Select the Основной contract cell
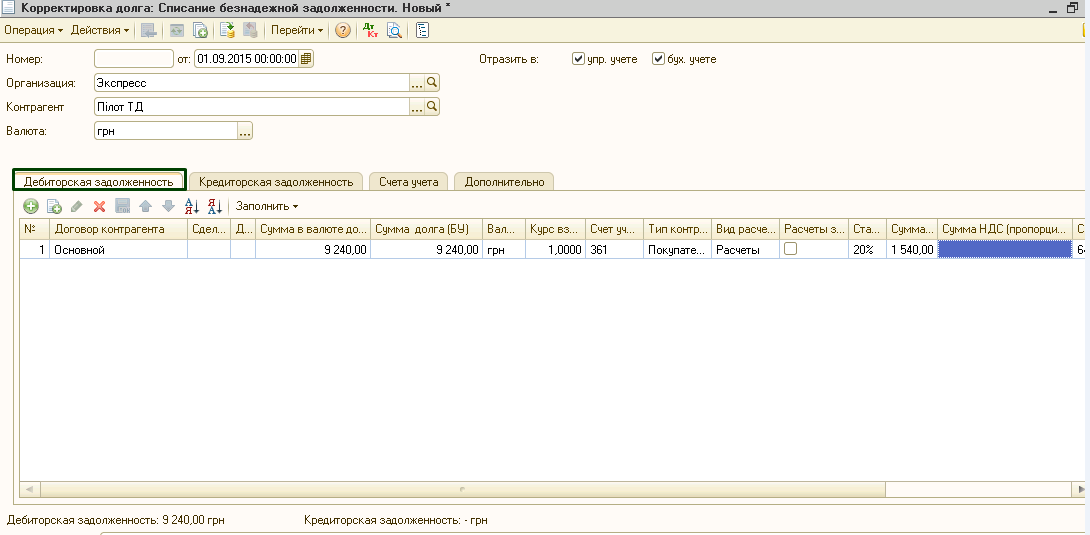Viewport: 1090px width, 535px height. click(x=118, y=249)
